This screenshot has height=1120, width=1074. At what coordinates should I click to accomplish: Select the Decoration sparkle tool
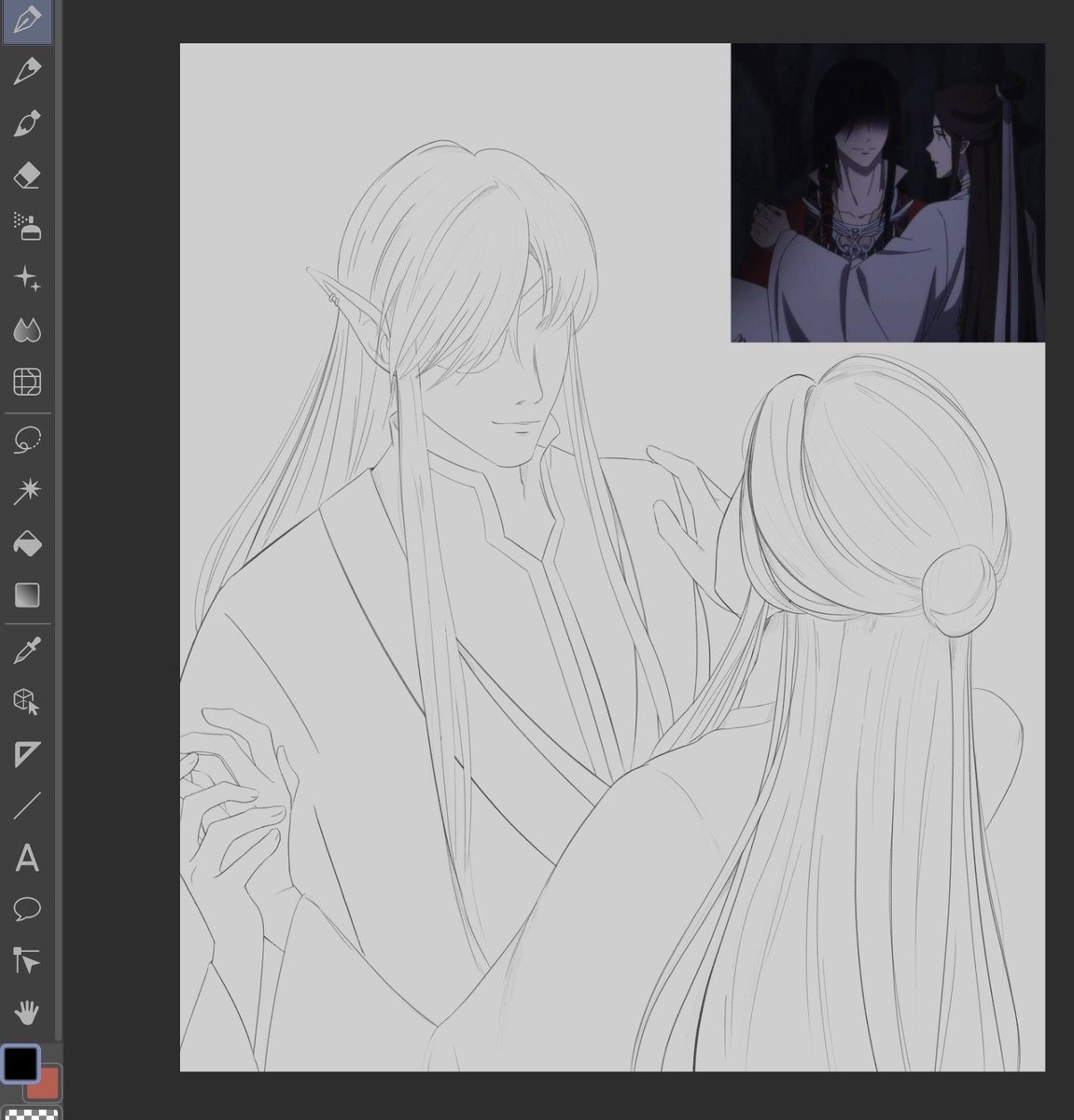(27, 278)
